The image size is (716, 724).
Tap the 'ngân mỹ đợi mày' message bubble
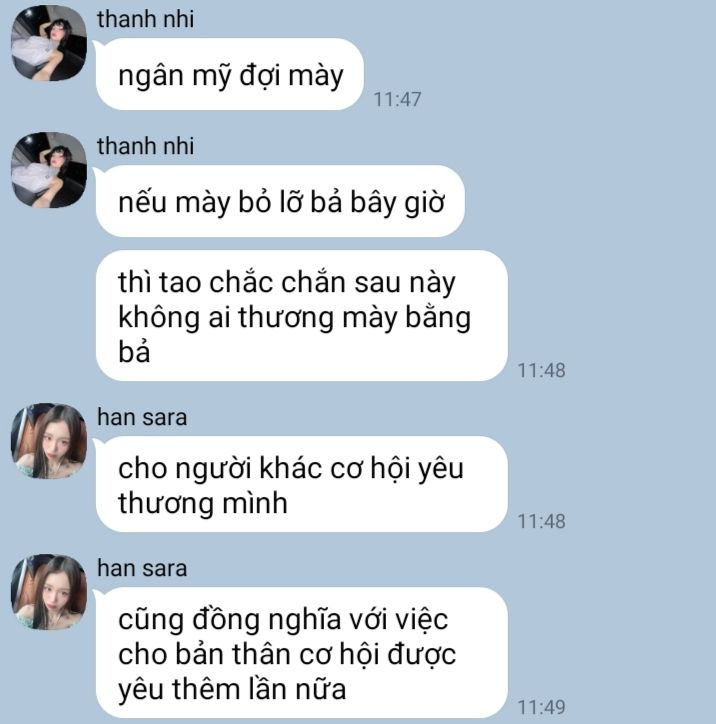[x=229, y=74]
